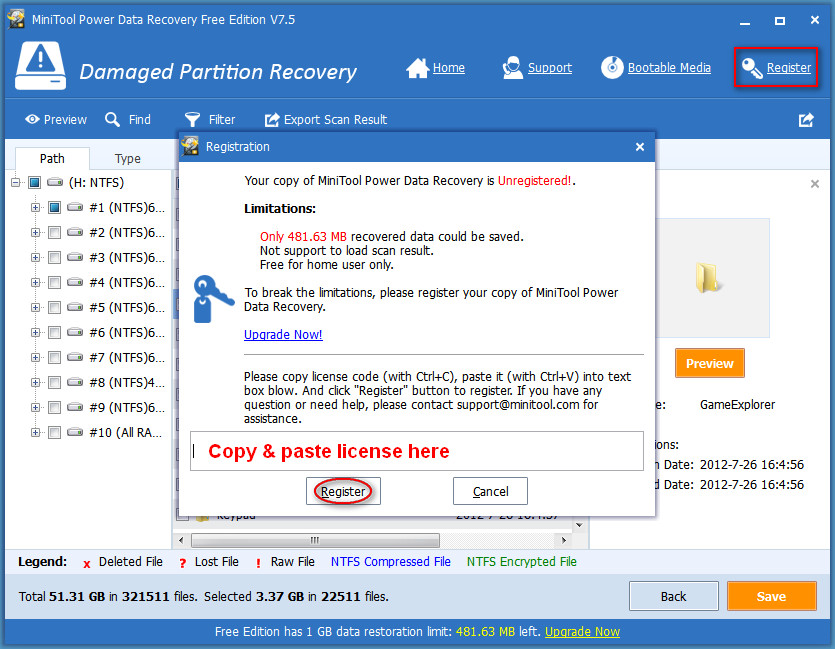Click the Back button
Viewport: 835px width, 649px height.
(x=674, y=596)
